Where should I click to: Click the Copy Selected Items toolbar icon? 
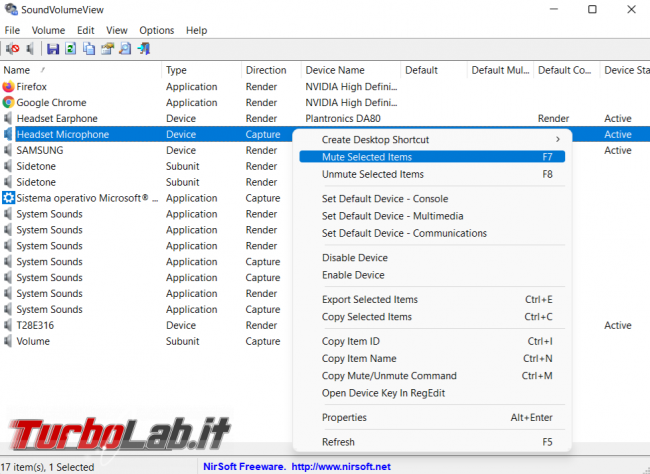[89, 49]
